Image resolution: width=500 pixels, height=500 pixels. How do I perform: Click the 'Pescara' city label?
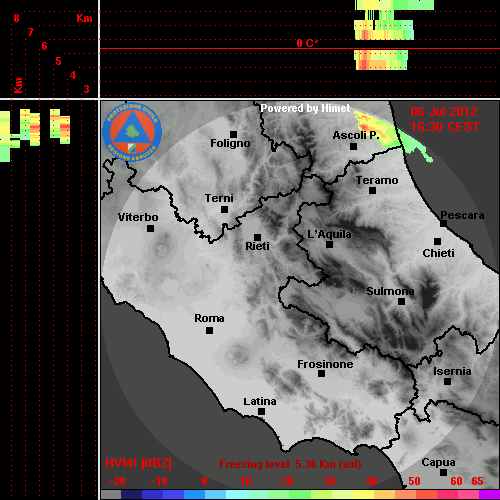tap(462, 215)
